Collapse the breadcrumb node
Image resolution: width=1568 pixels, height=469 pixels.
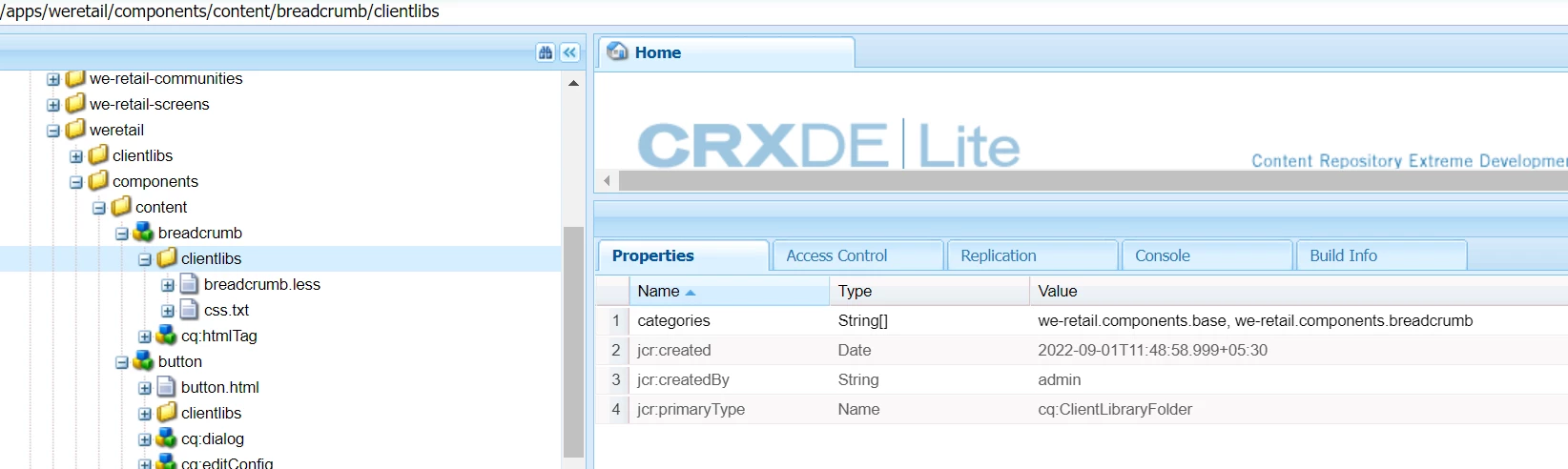point(122,234)
